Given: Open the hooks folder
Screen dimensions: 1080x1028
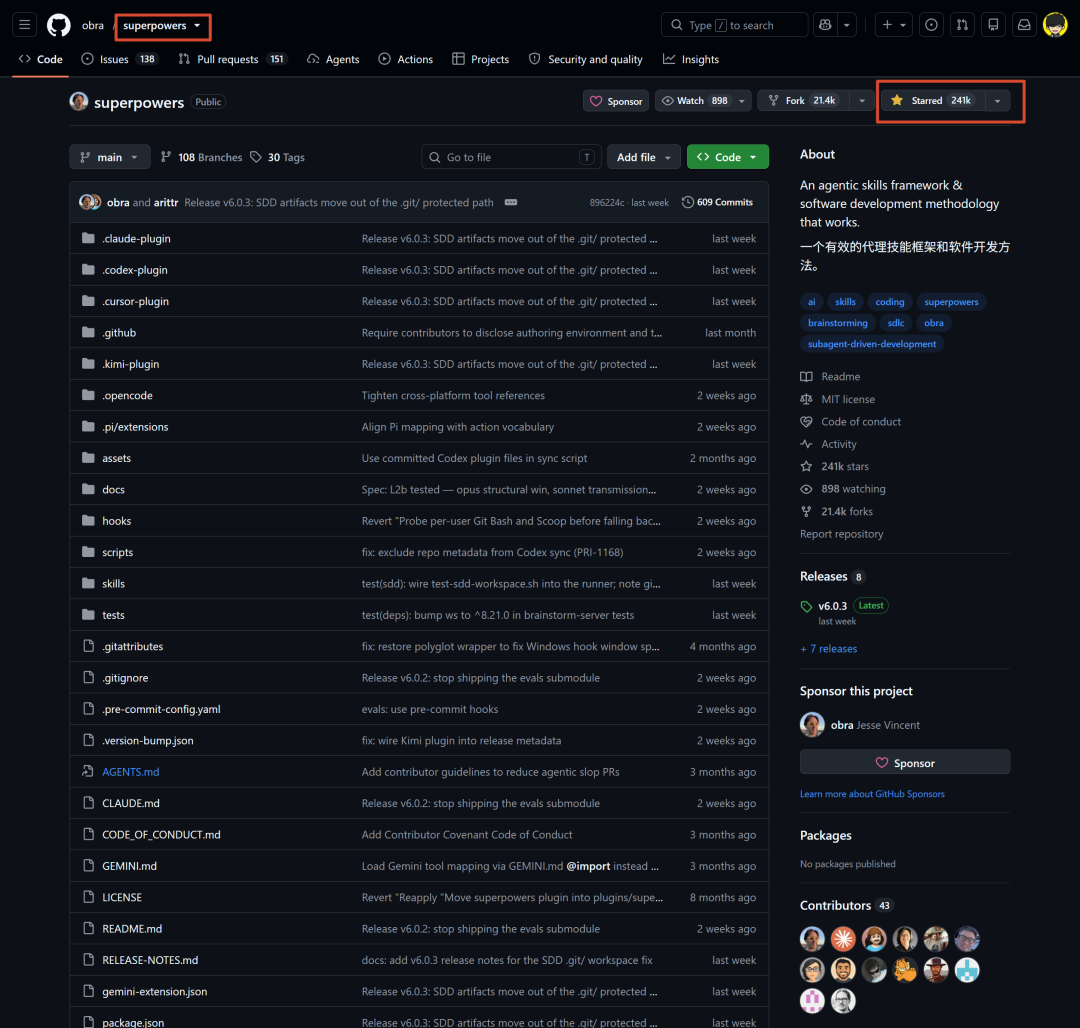Looking at the screenshot, I should [116, 521].
